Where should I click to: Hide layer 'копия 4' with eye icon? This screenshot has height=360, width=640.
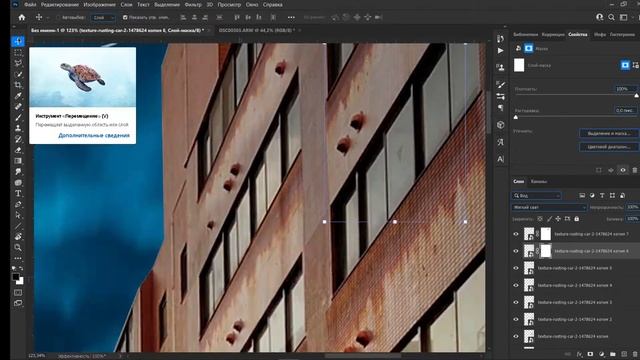tap(516, 285)
